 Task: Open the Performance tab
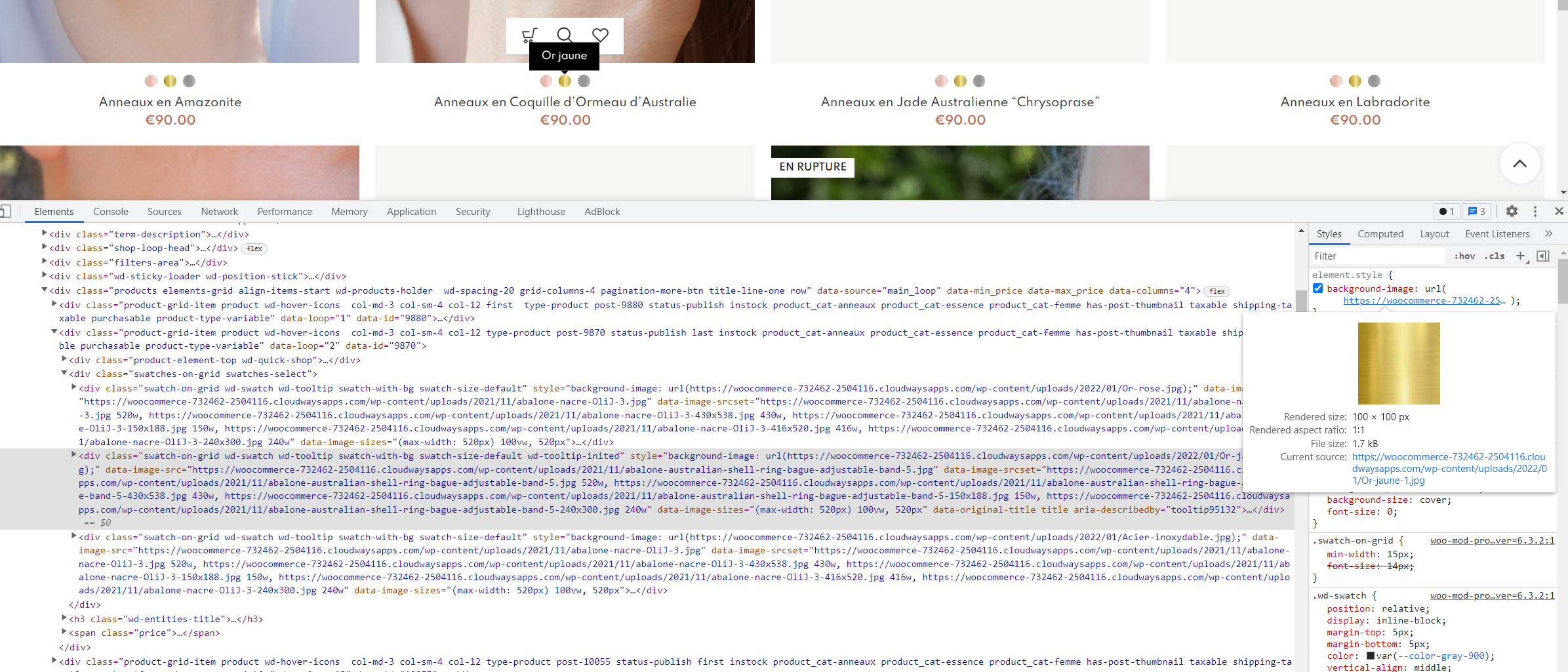(285, 211)
